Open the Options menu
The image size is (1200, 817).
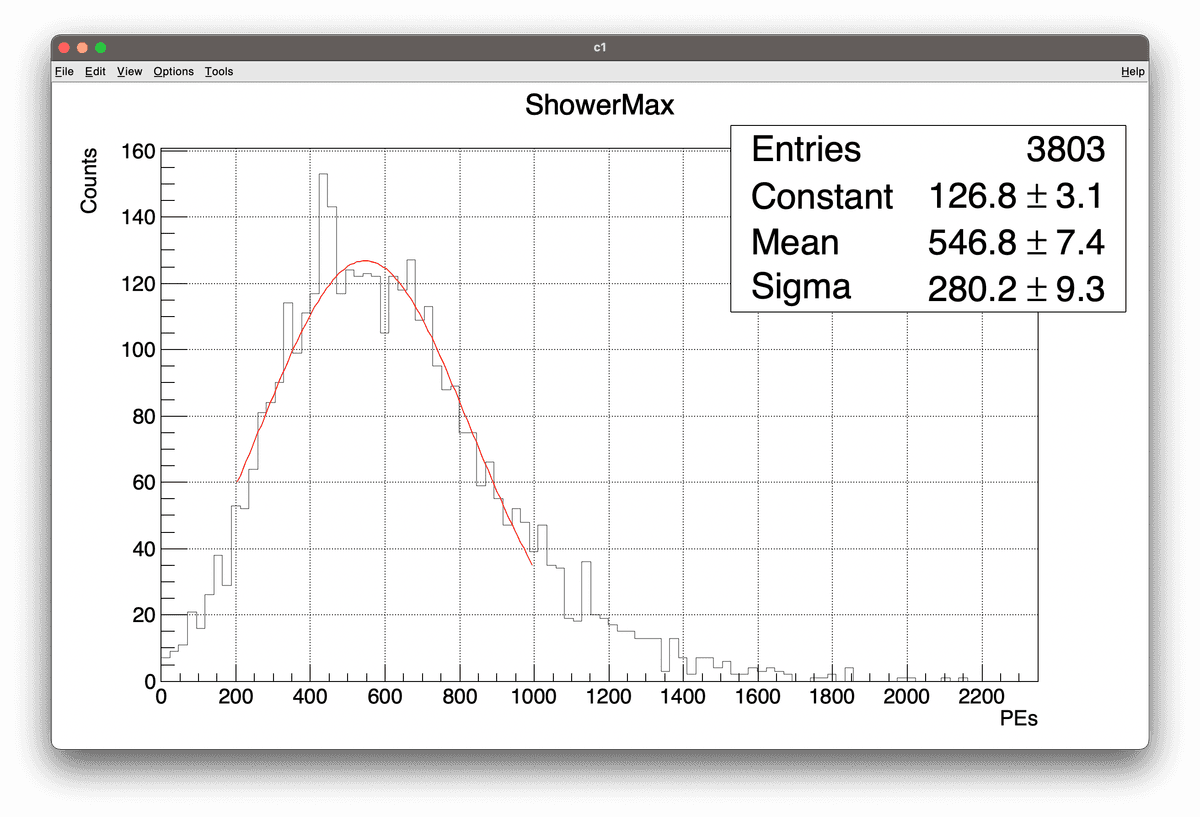pos(174,72)
